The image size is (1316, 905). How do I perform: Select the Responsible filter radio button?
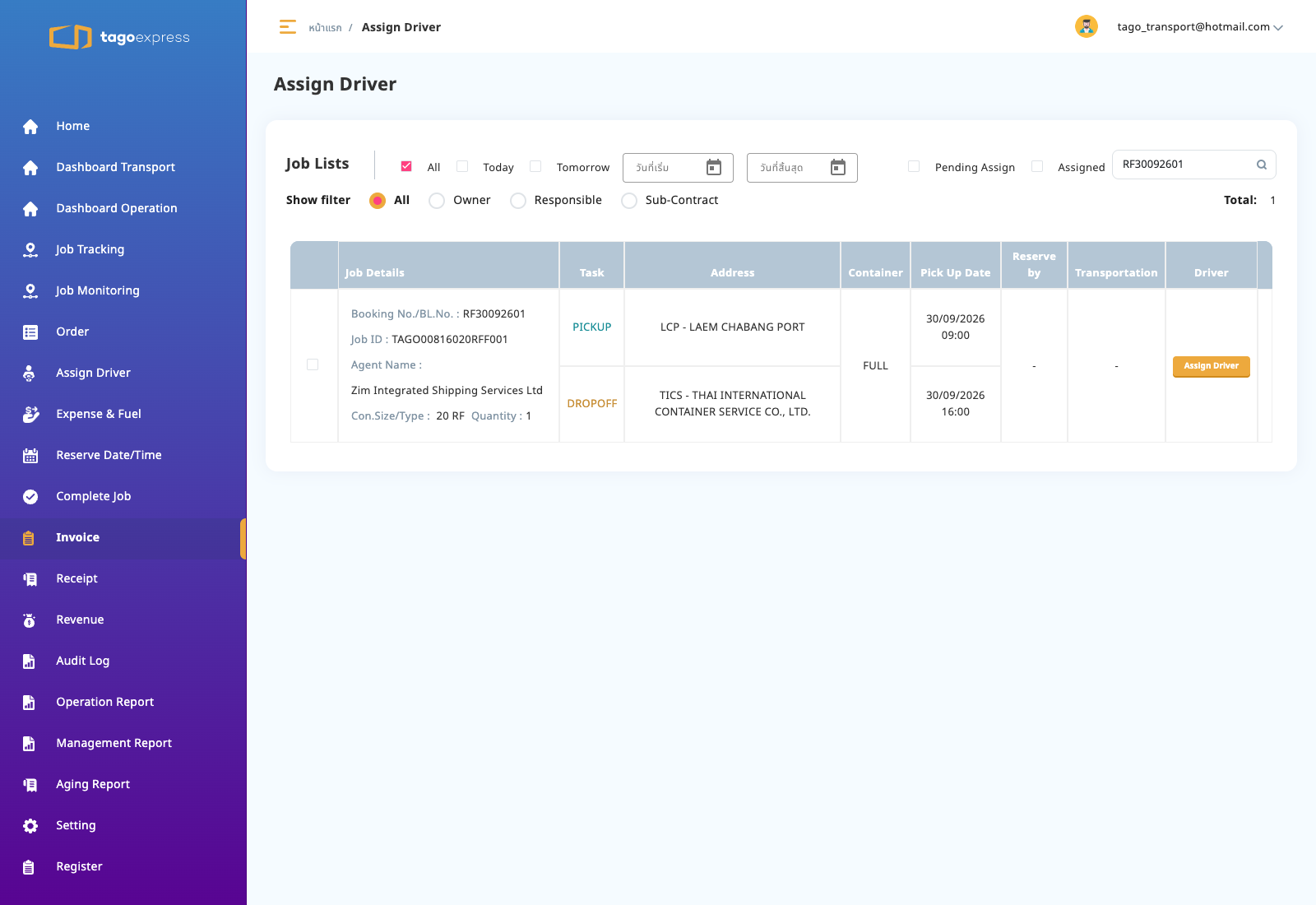coord(518,201)
